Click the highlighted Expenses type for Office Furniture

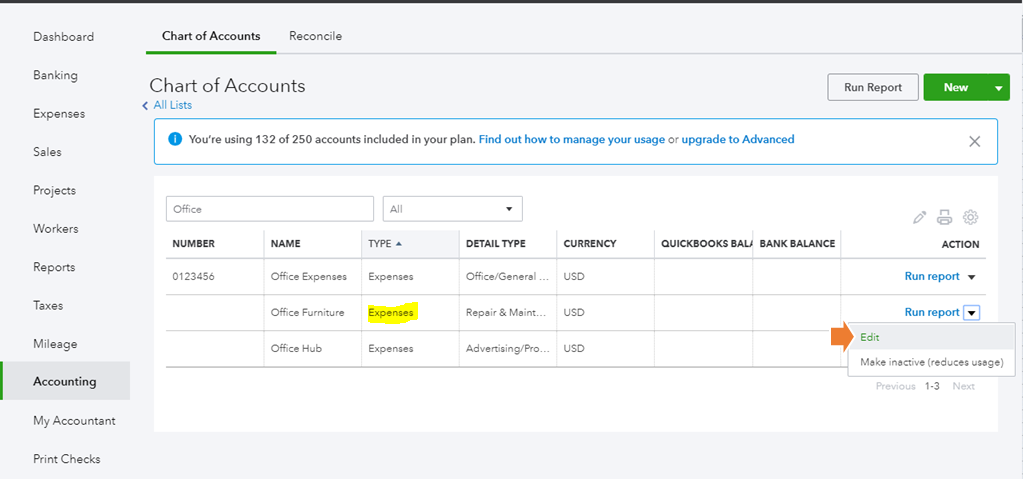(391, 313)
